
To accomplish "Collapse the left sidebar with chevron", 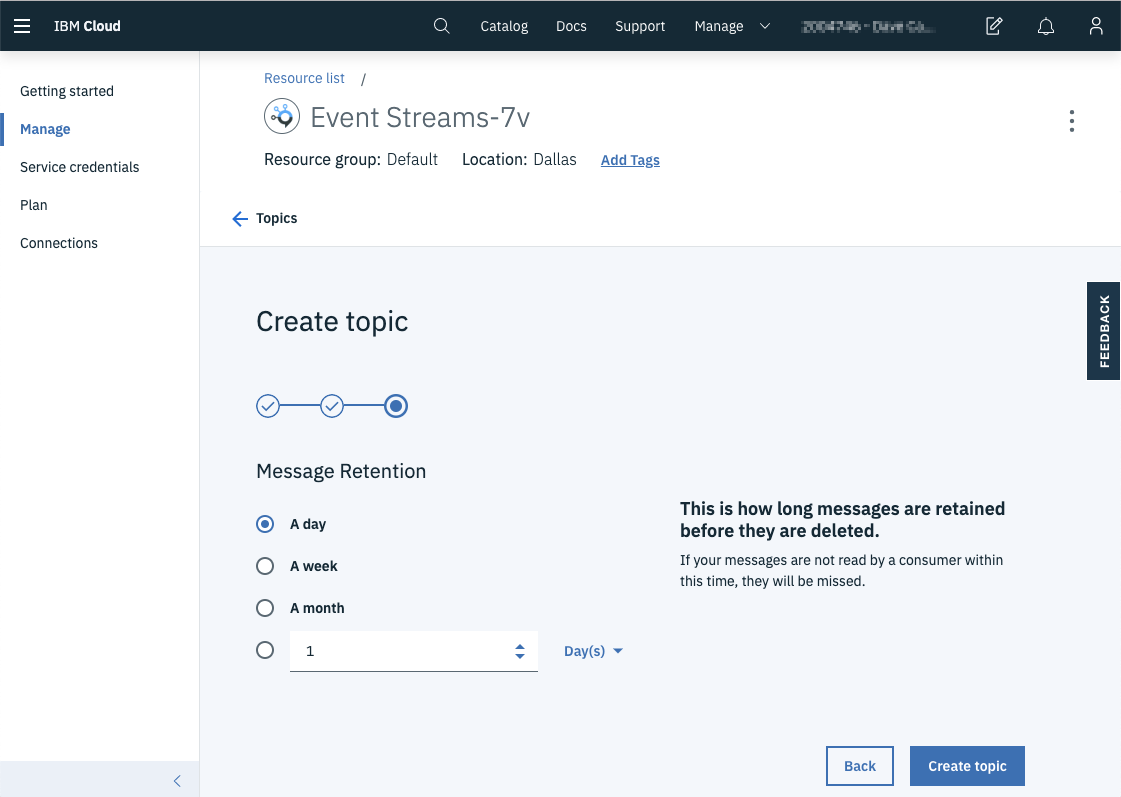I will pos(177,781).
